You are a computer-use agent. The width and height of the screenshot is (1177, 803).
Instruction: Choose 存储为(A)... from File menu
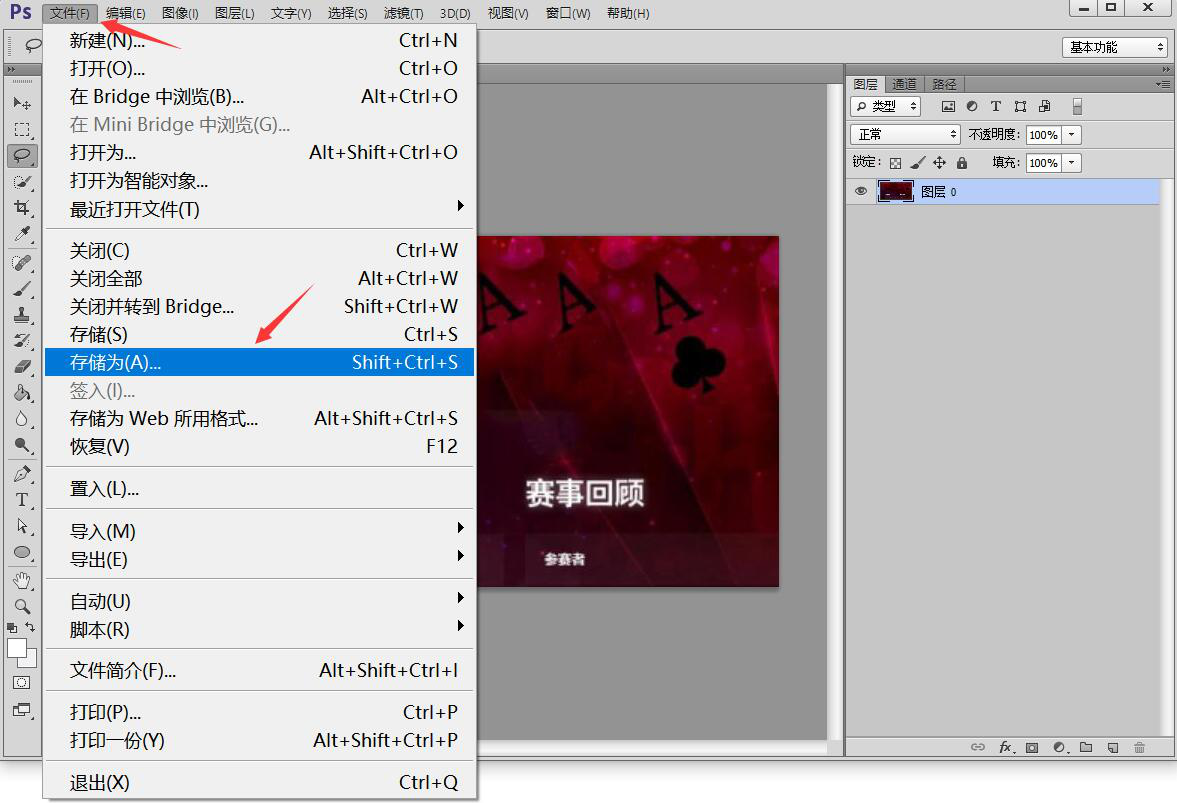point(259,362)
